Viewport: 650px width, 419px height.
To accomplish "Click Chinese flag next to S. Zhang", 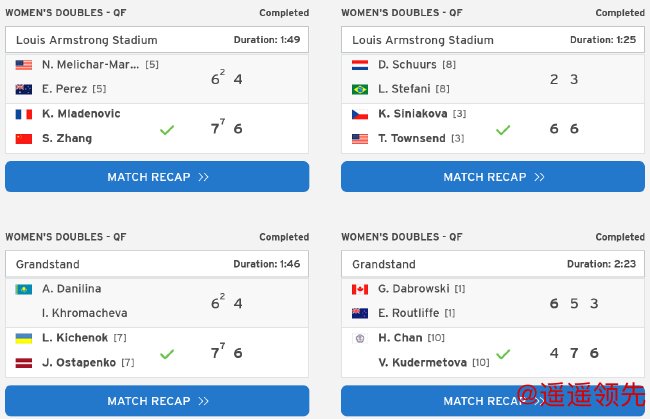I will pyautogui.click(x=24, y=139).
